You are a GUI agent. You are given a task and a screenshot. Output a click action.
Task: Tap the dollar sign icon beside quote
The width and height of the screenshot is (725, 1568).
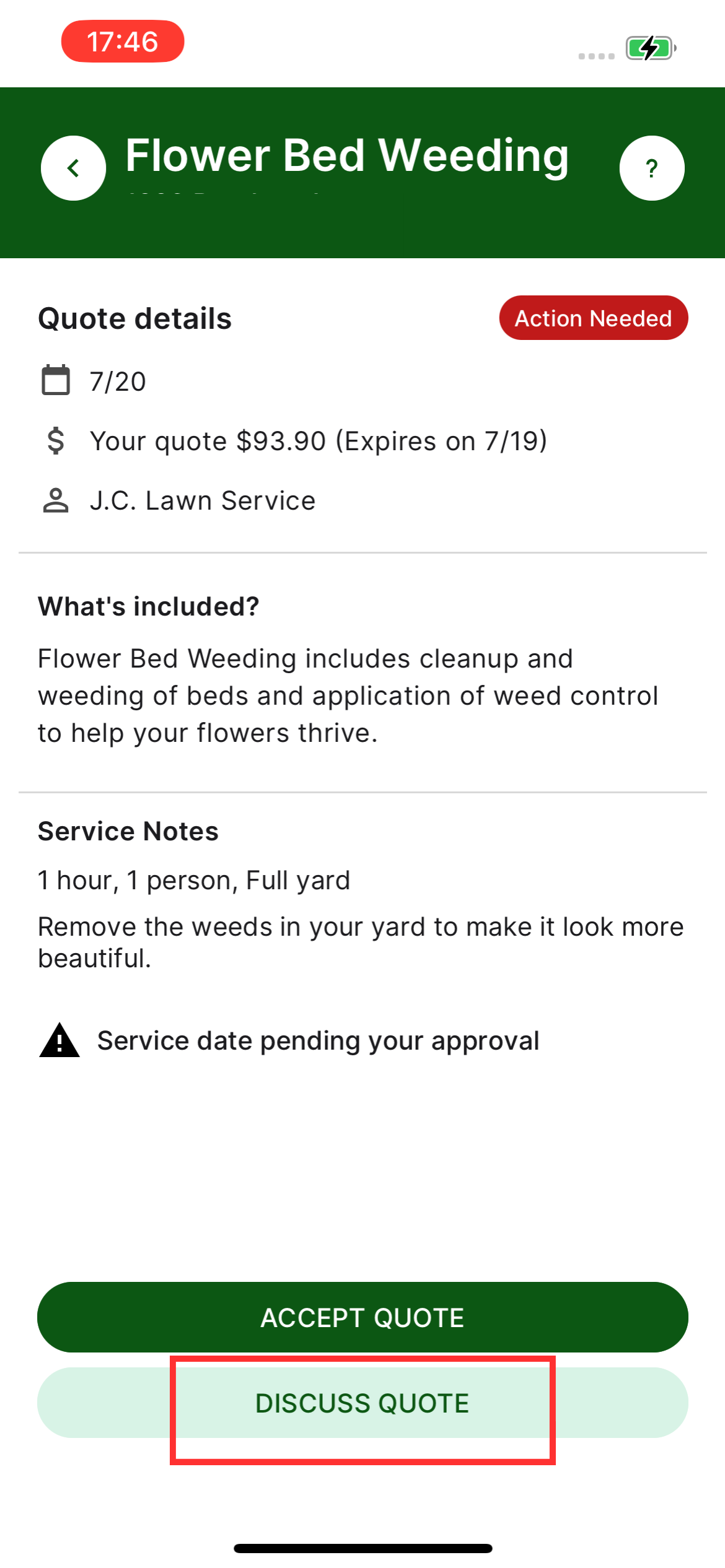pyautogui.click(x=56, y=441)
